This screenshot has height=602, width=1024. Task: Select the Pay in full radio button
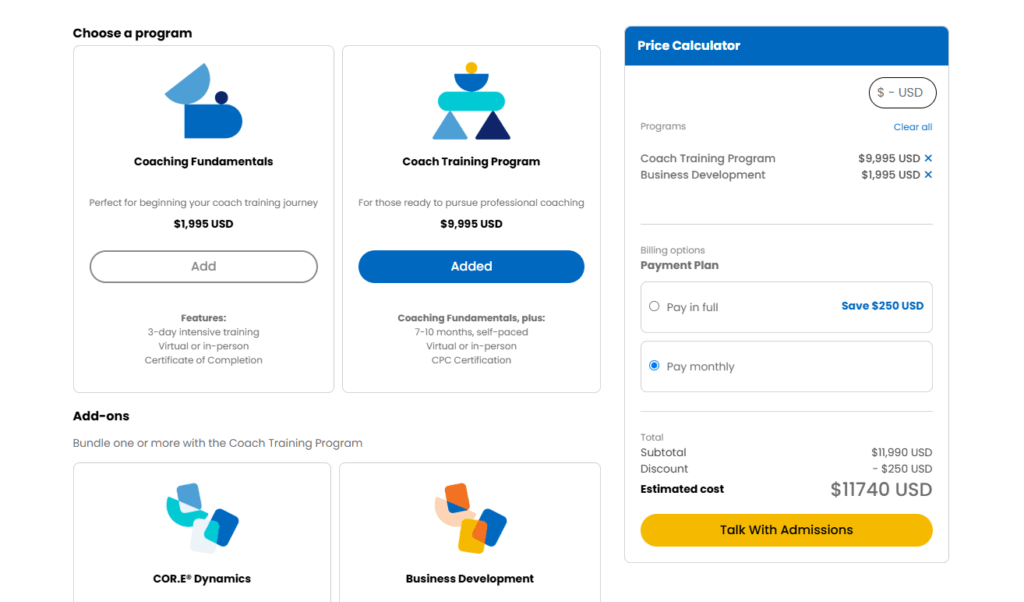654,306
